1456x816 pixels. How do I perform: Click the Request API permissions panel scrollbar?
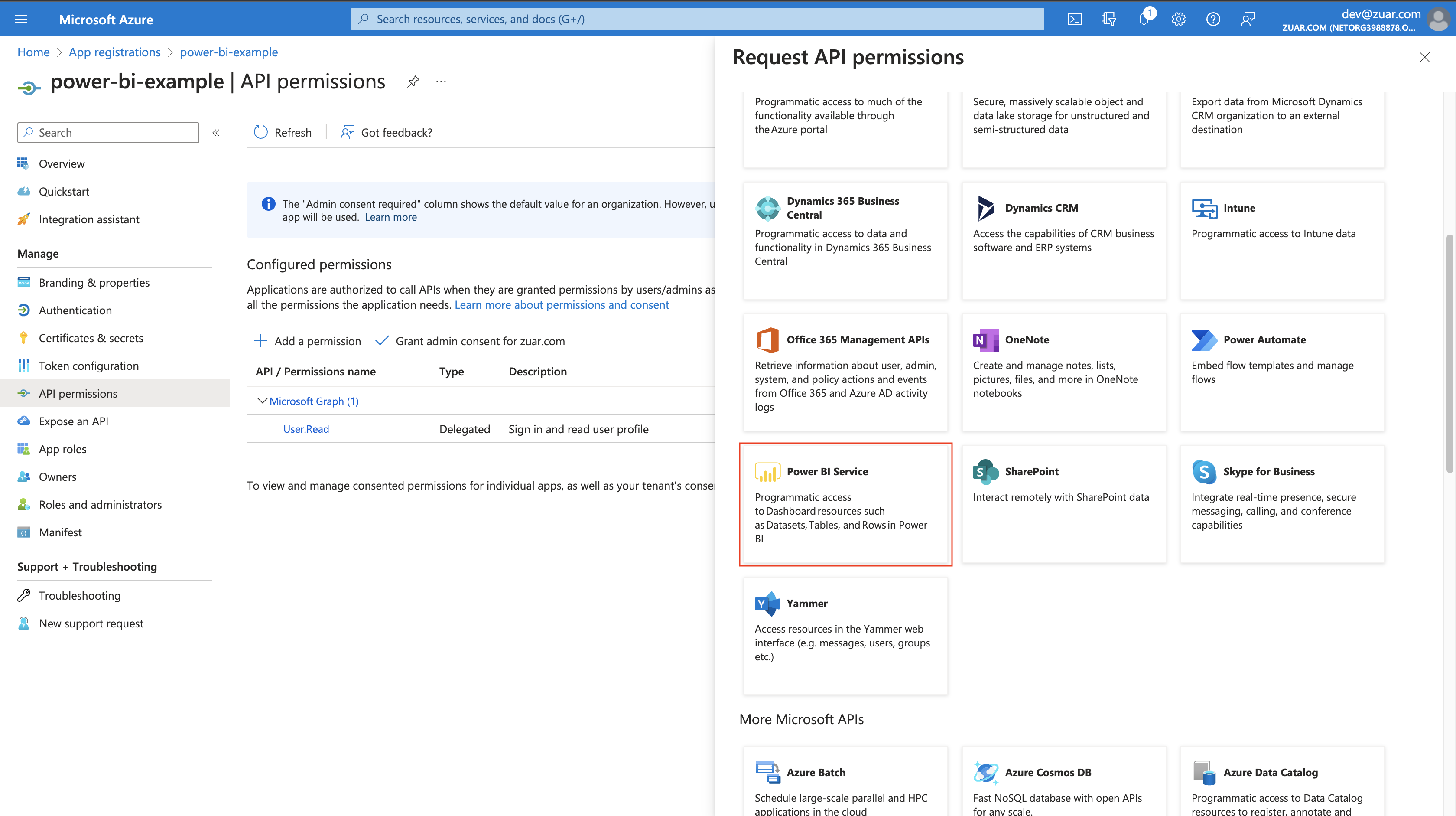tap(1450, 353)
